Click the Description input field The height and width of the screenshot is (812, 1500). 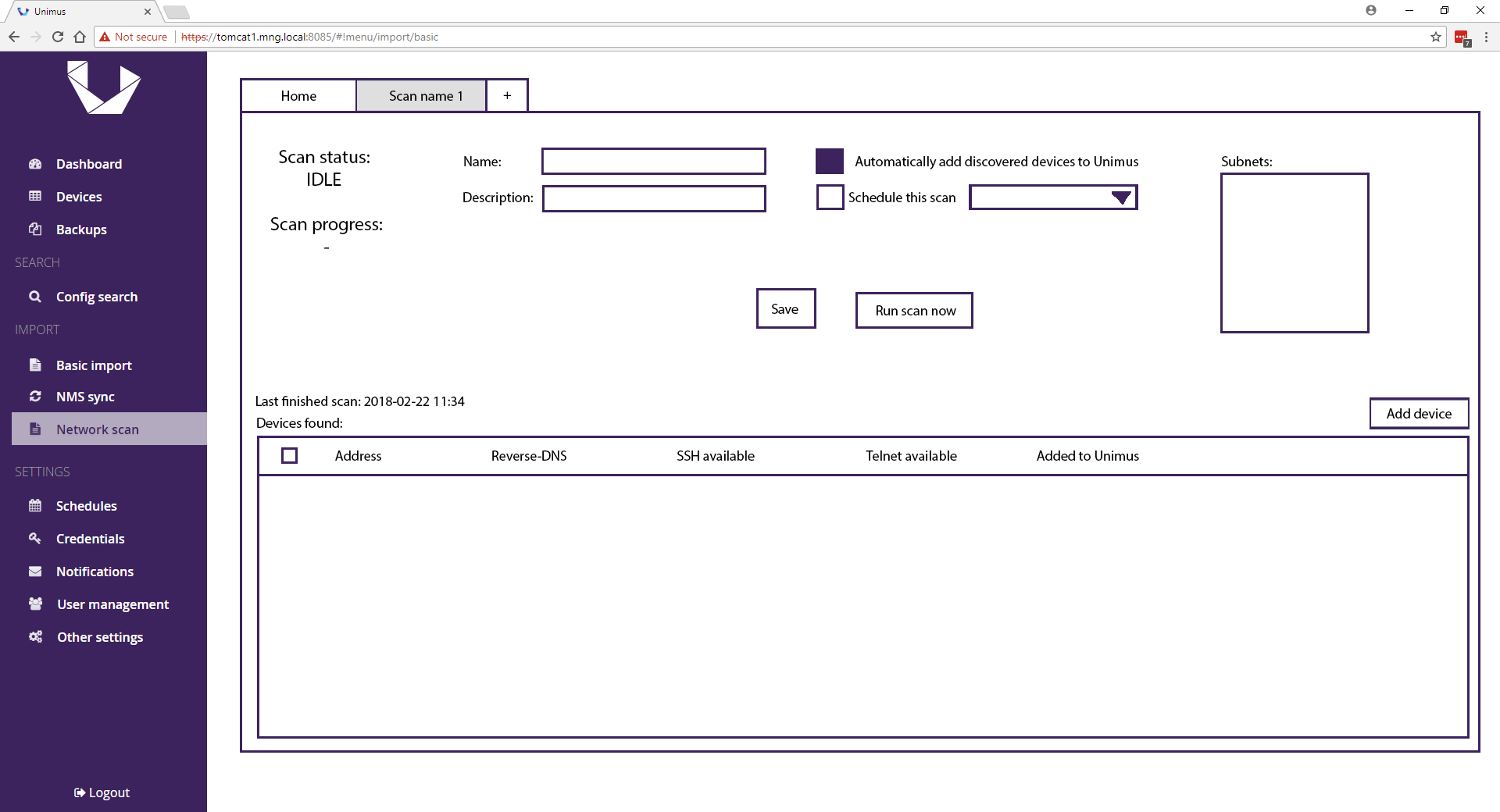pos(654,198)
